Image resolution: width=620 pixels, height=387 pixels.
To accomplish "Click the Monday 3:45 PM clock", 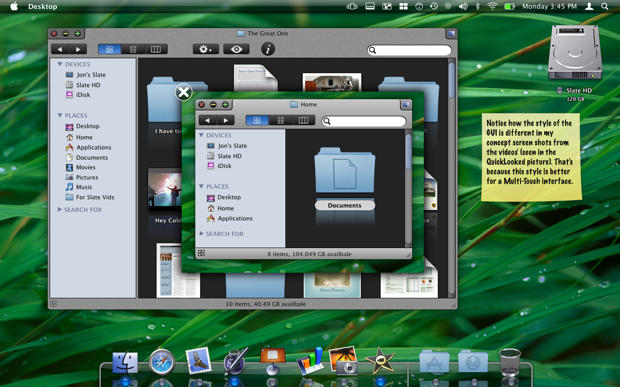I will click(x=549, y=6).
